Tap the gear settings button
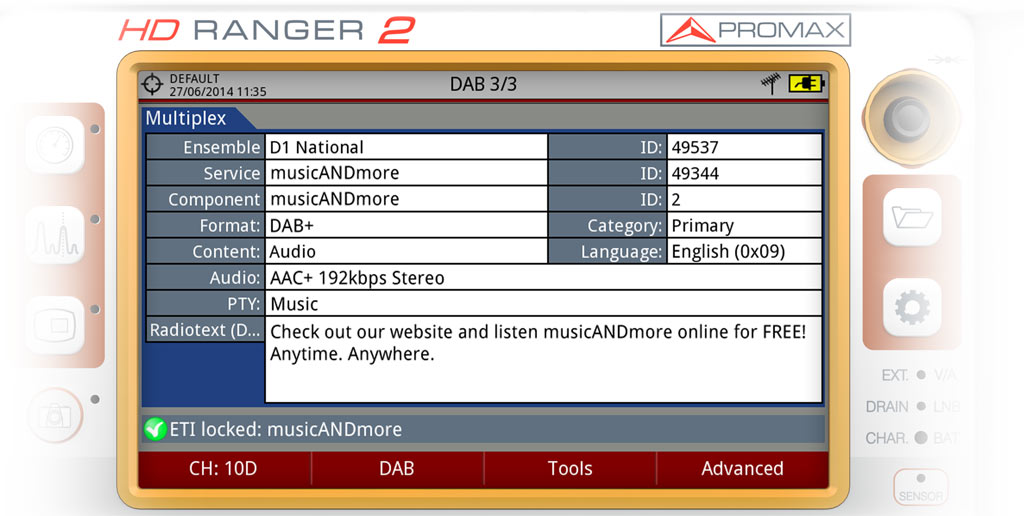The width and height of the screenshot is (1024, 516). tap(912, 307)
